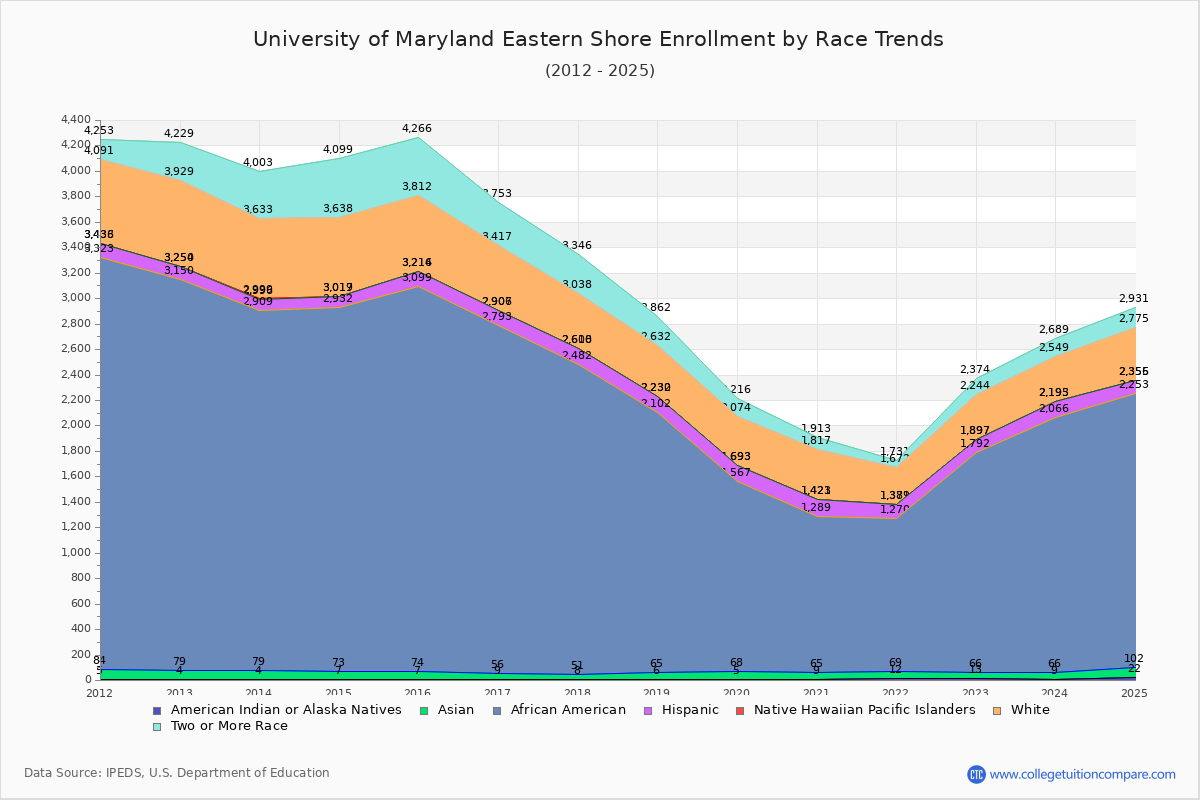Click the (2012 - 2025) subtitle

click(600, 70)
